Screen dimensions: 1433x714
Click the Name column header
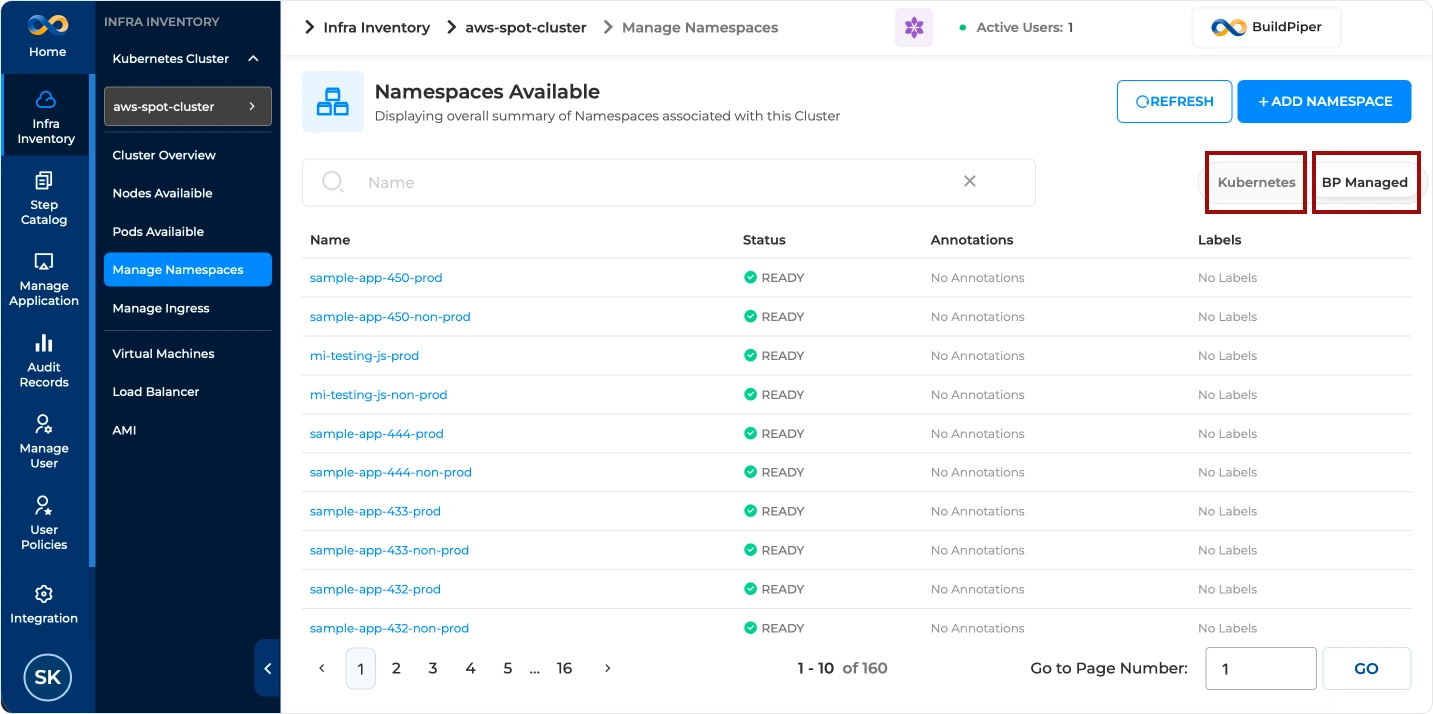coord(330,240)
